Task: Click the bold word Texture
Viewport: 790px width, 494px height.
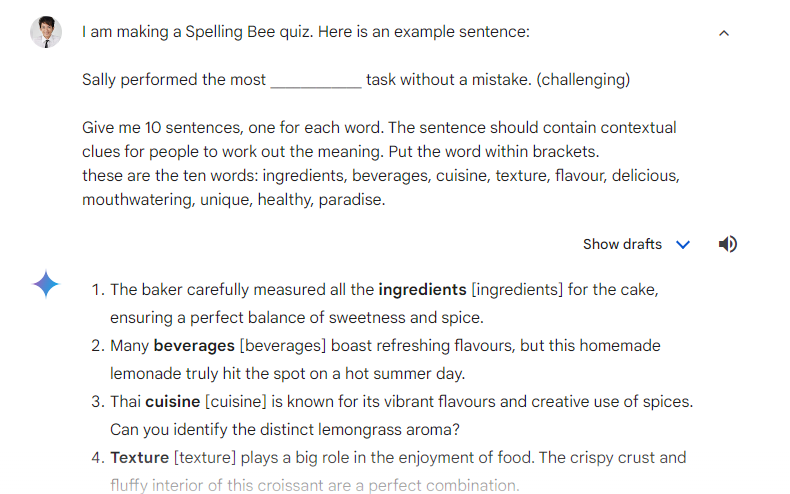Action: tap(140, 458)
